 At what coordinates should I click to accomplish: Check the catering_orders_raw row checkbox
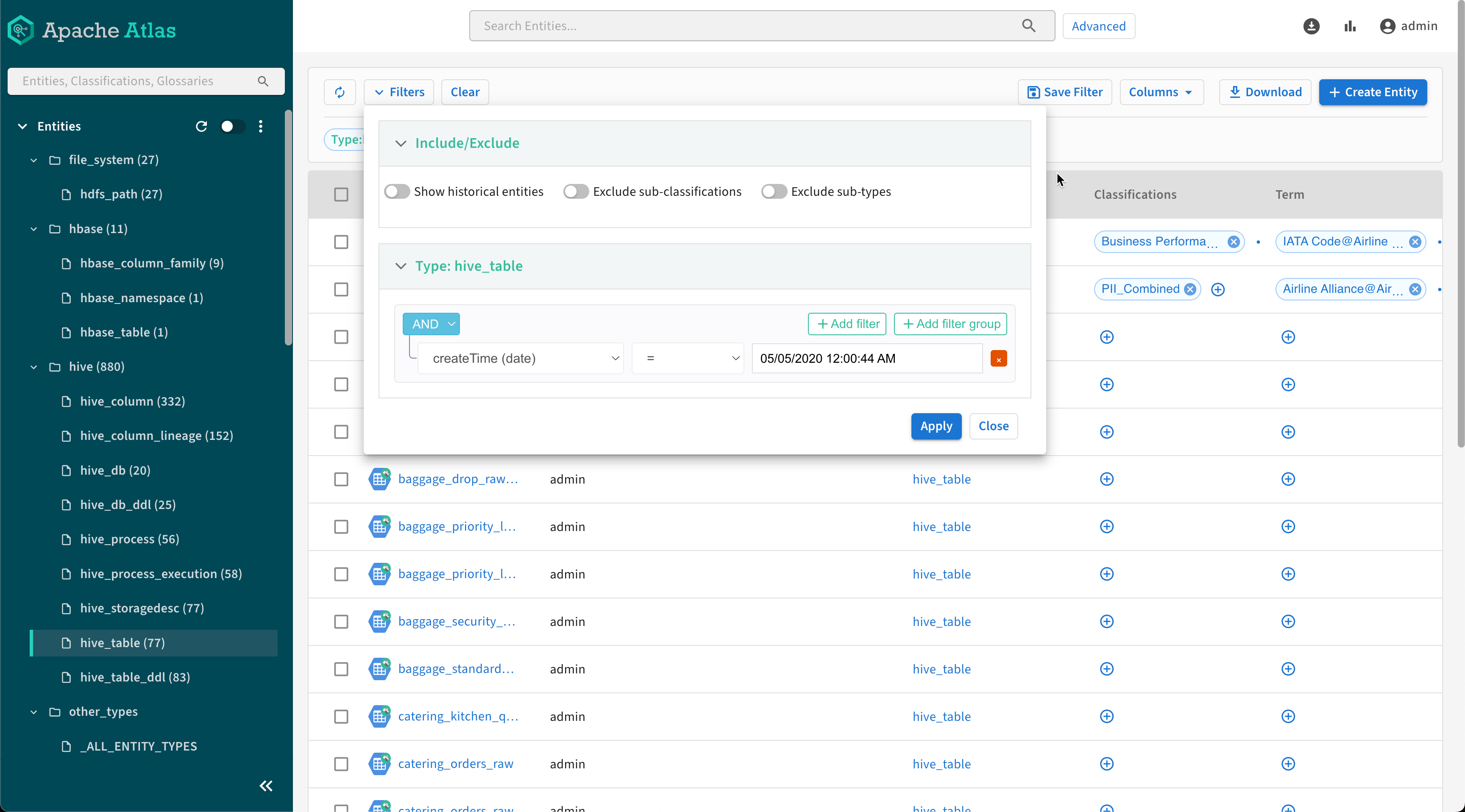click(x=341, y=764)
